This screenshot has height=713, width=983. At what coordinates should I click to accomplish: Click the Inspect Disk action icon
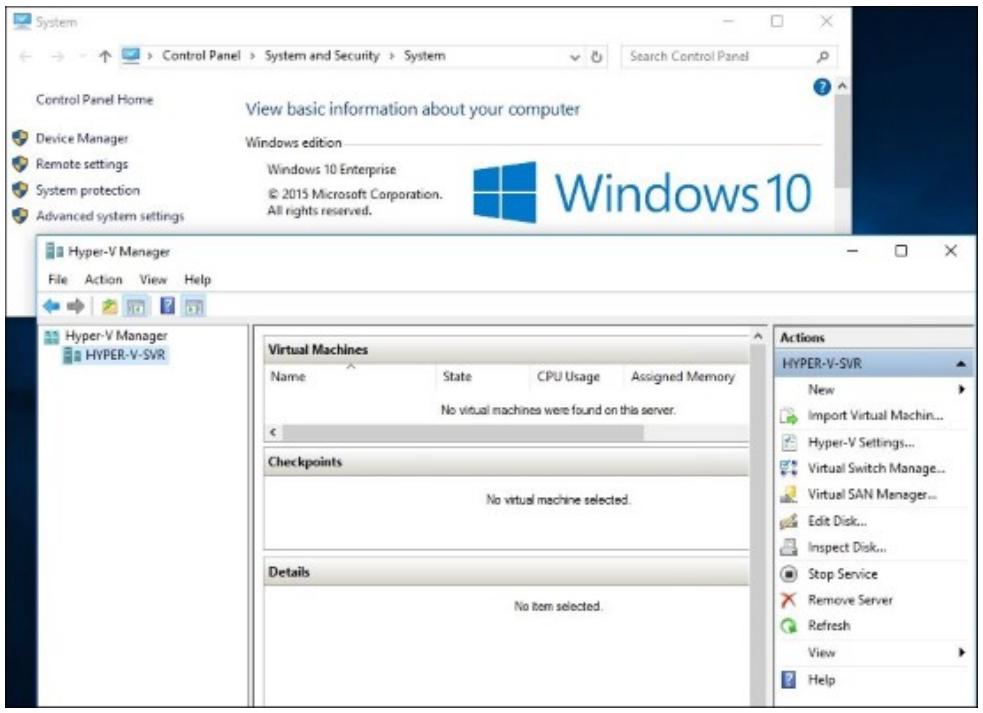(x=789, y=547)
